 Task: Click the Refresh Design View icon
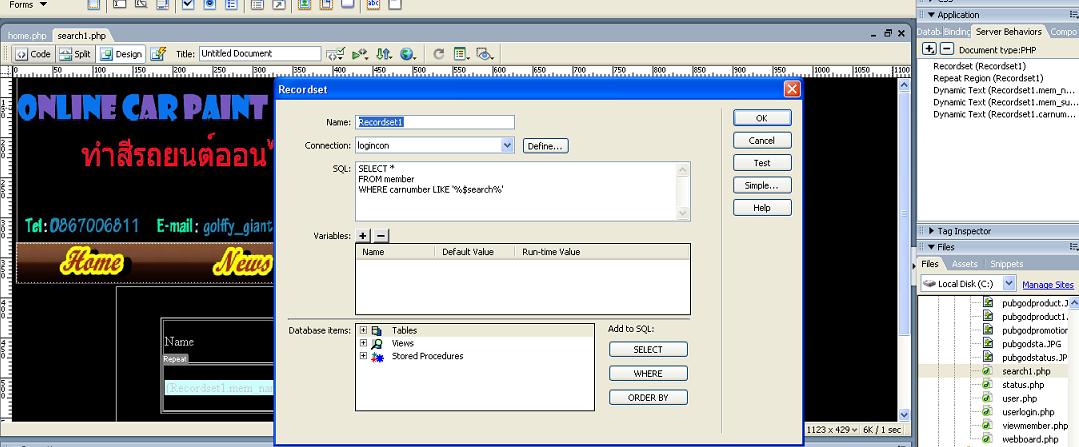(x=438, y=54)
